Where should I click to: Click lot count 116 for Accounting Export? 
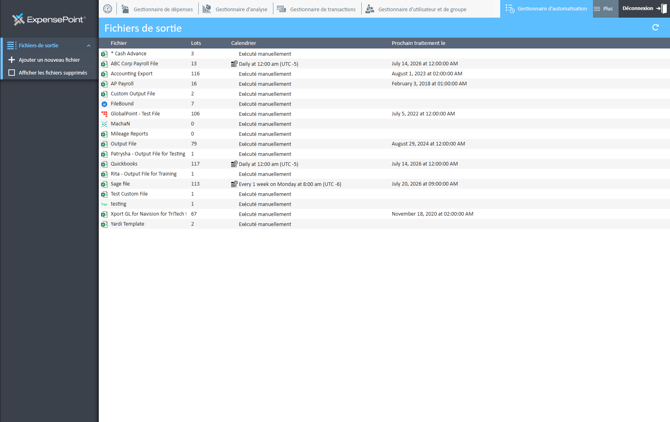[195, 73]
